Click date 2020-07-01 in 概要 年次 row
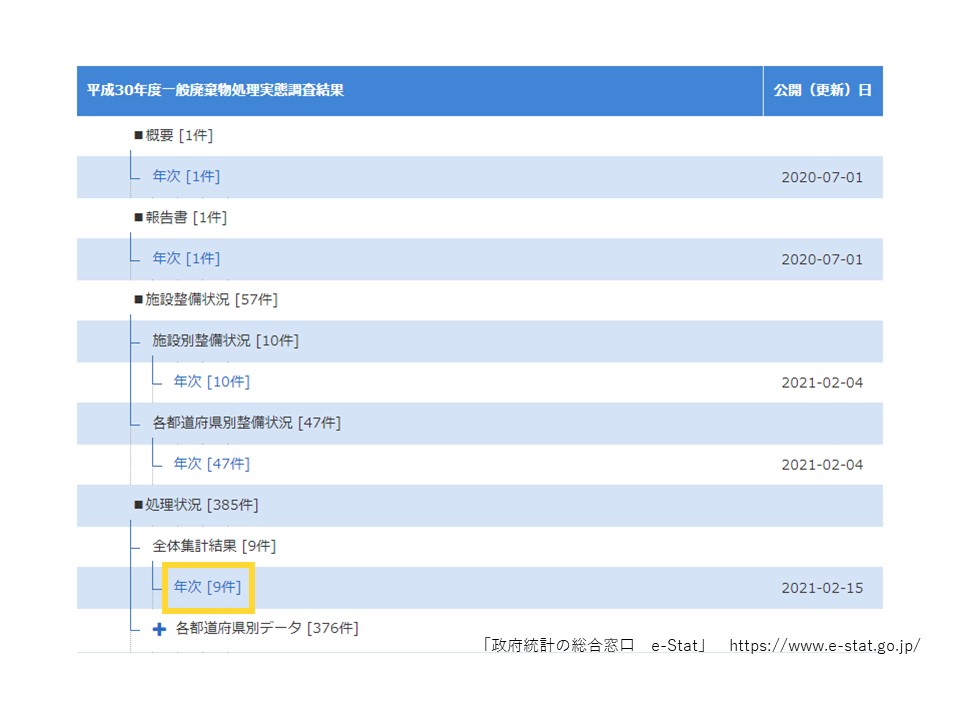 (822, 178)
